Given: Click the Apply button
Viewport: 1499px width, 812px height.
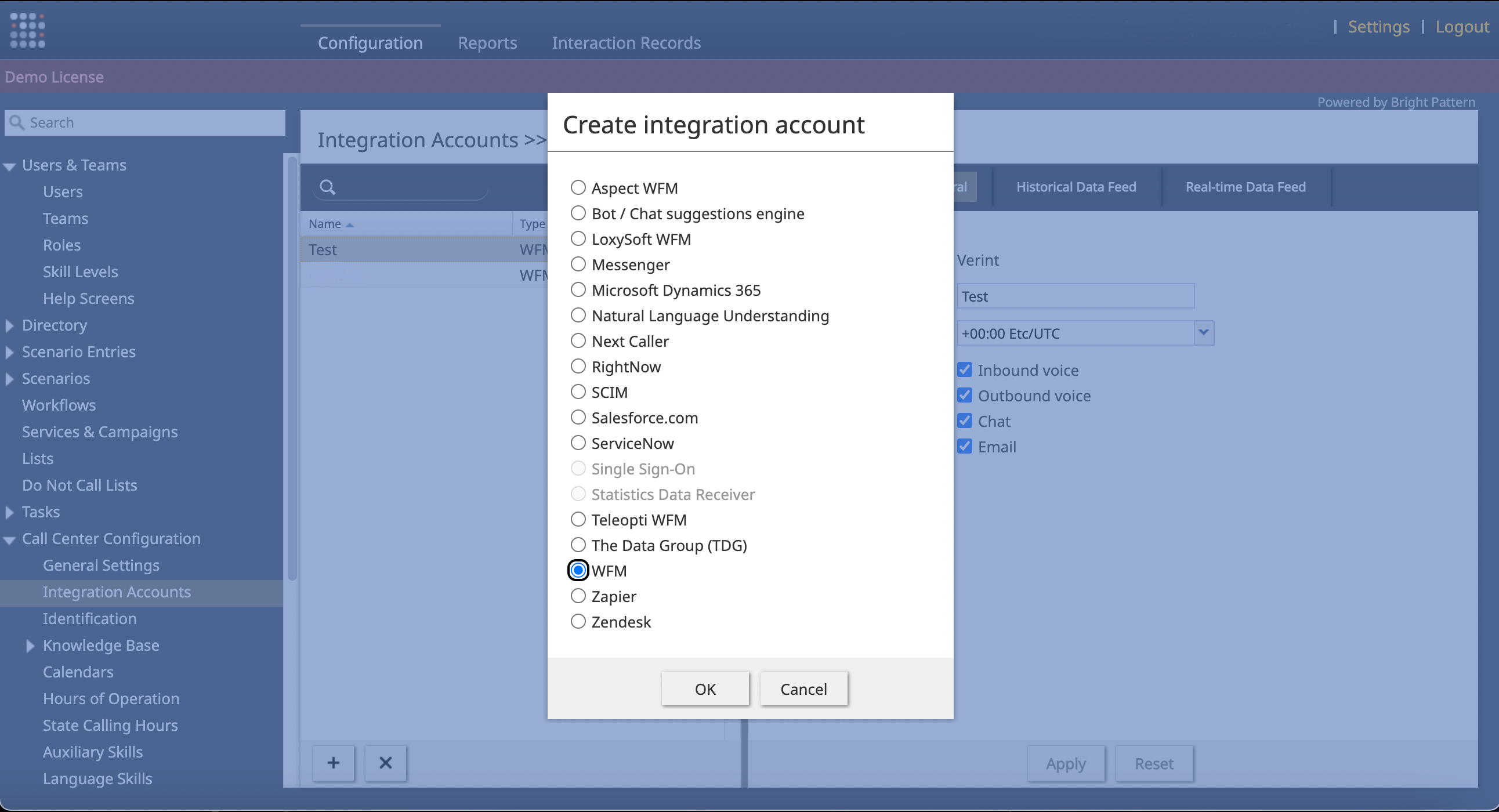Looking at the screenshot, I should (x=1066, y=763).
